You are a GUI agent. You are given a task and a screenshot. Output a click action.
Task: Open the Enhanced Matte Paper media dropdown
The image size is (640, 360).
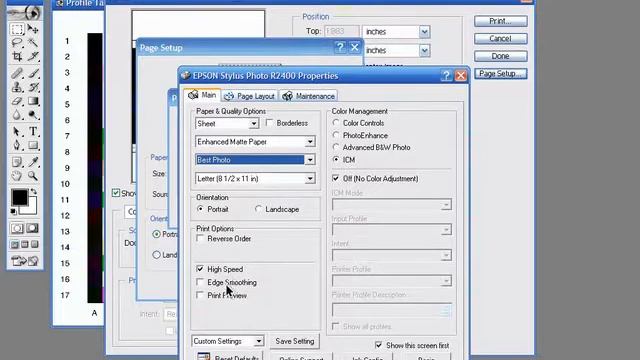coord(310,142)
